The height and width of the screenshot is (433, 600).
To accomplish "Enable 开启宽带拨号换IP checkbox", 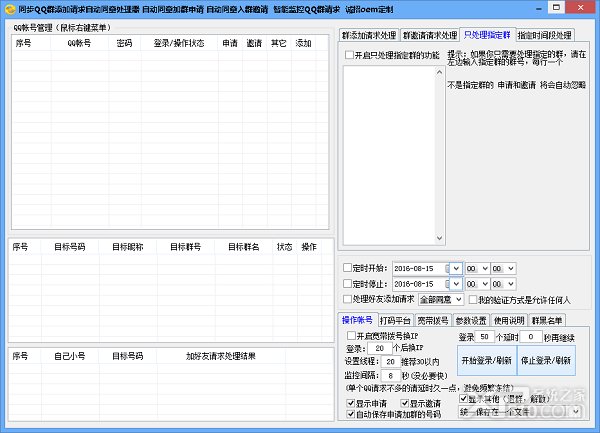I will pos(351,335).
